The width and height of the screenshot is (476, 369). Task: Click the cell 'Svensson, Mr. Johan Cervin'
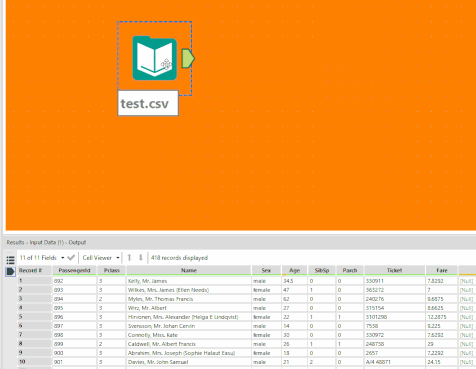point(189,326)
